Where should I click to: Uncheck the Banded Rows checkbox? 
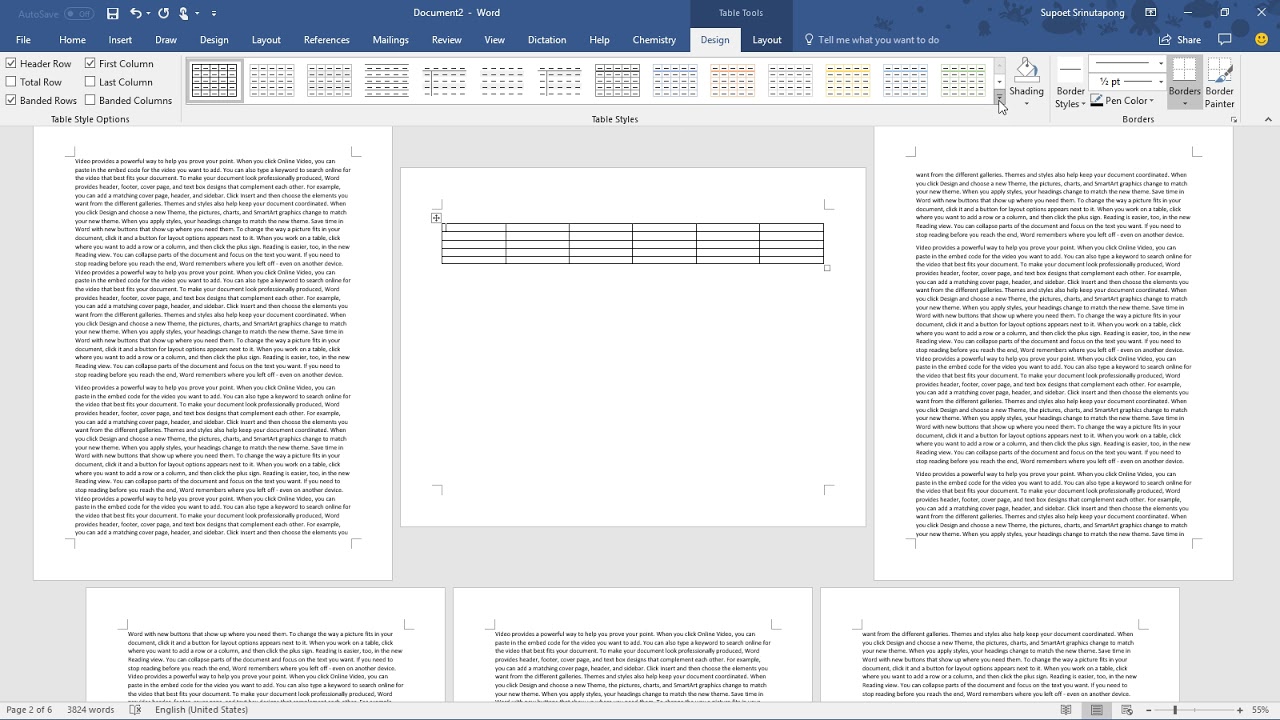point(11,100)
